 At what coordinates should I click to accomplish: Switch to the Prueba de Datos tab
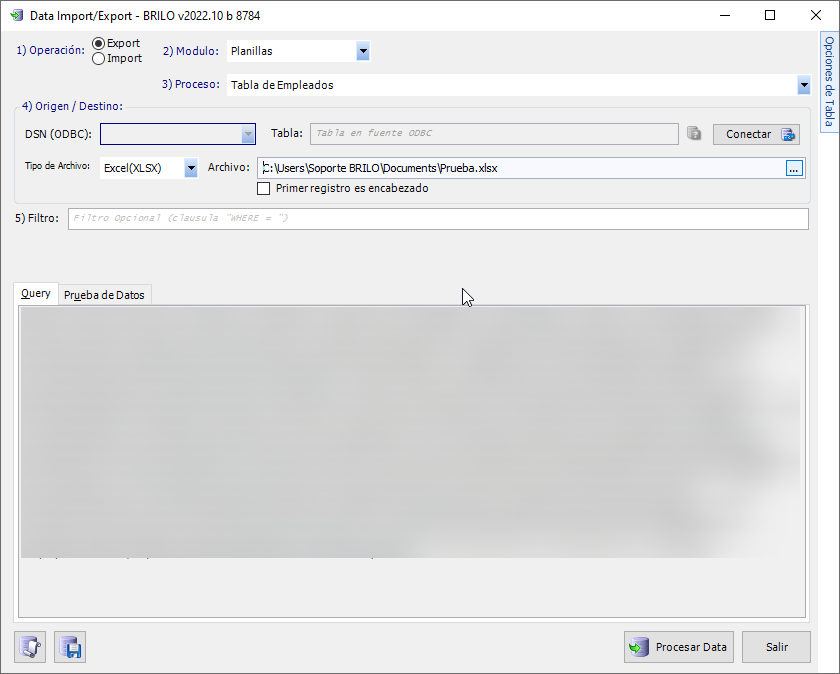pos(104,294)
